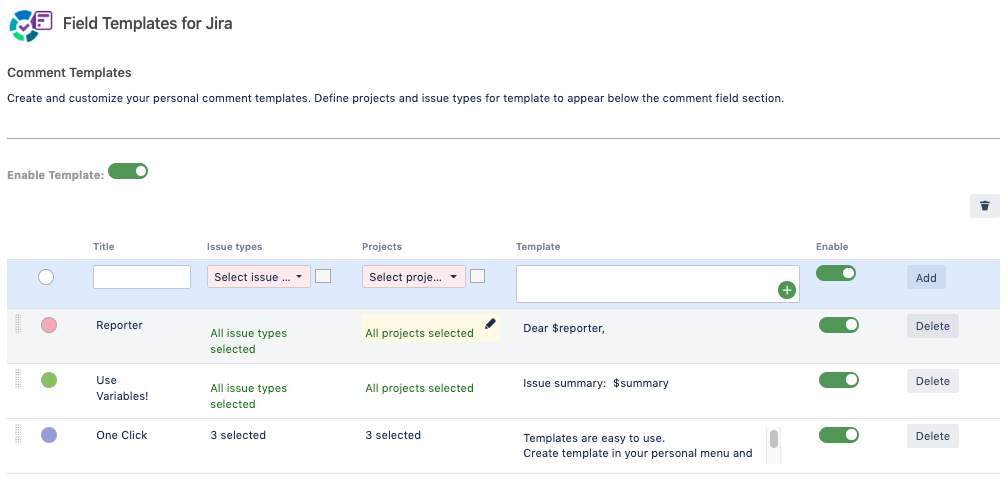Click the drag handle of the Use Variables! row
The height and width of the screenshot is (488, 1007).
pos(18,379)
